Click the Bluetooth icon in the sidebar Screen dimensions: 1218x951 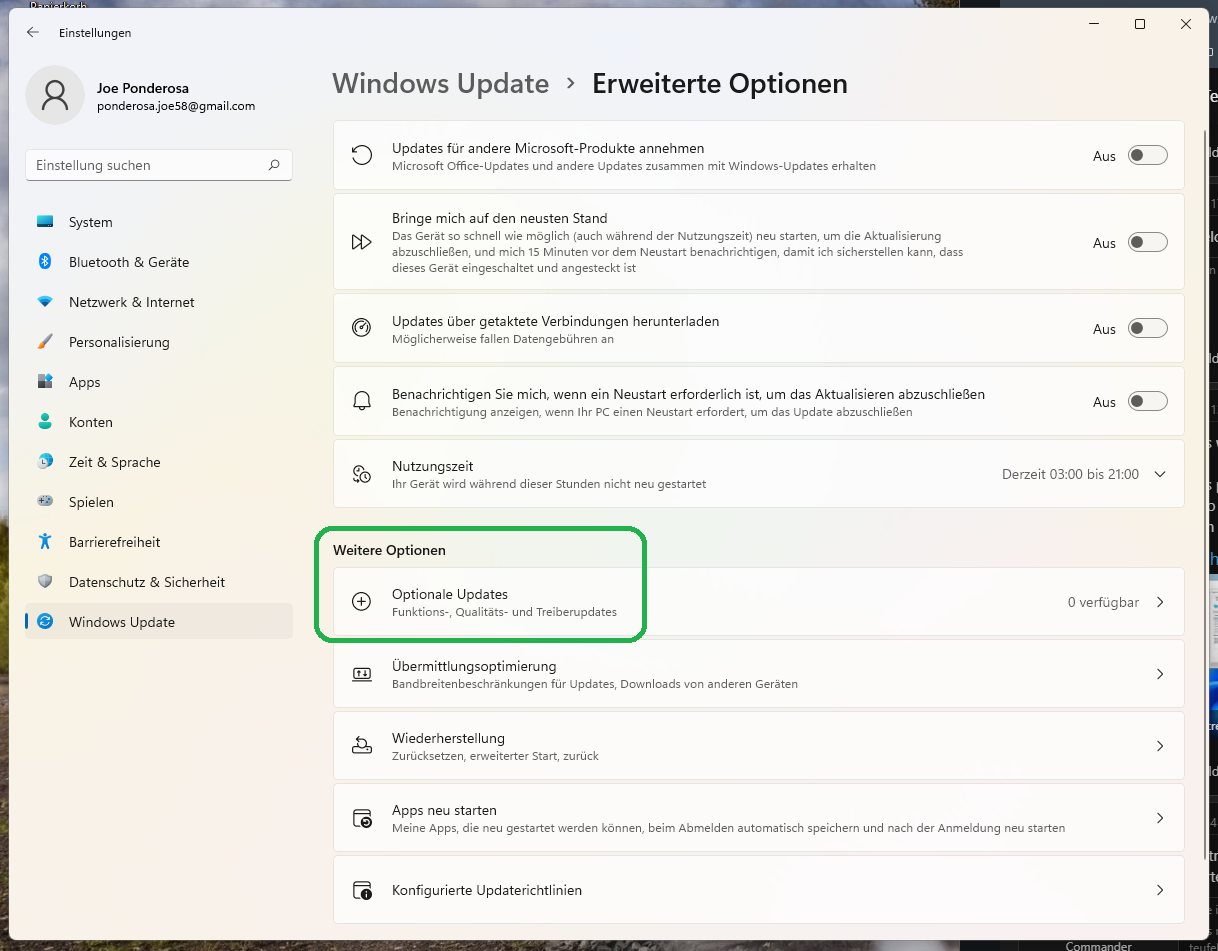click(45, 262)
